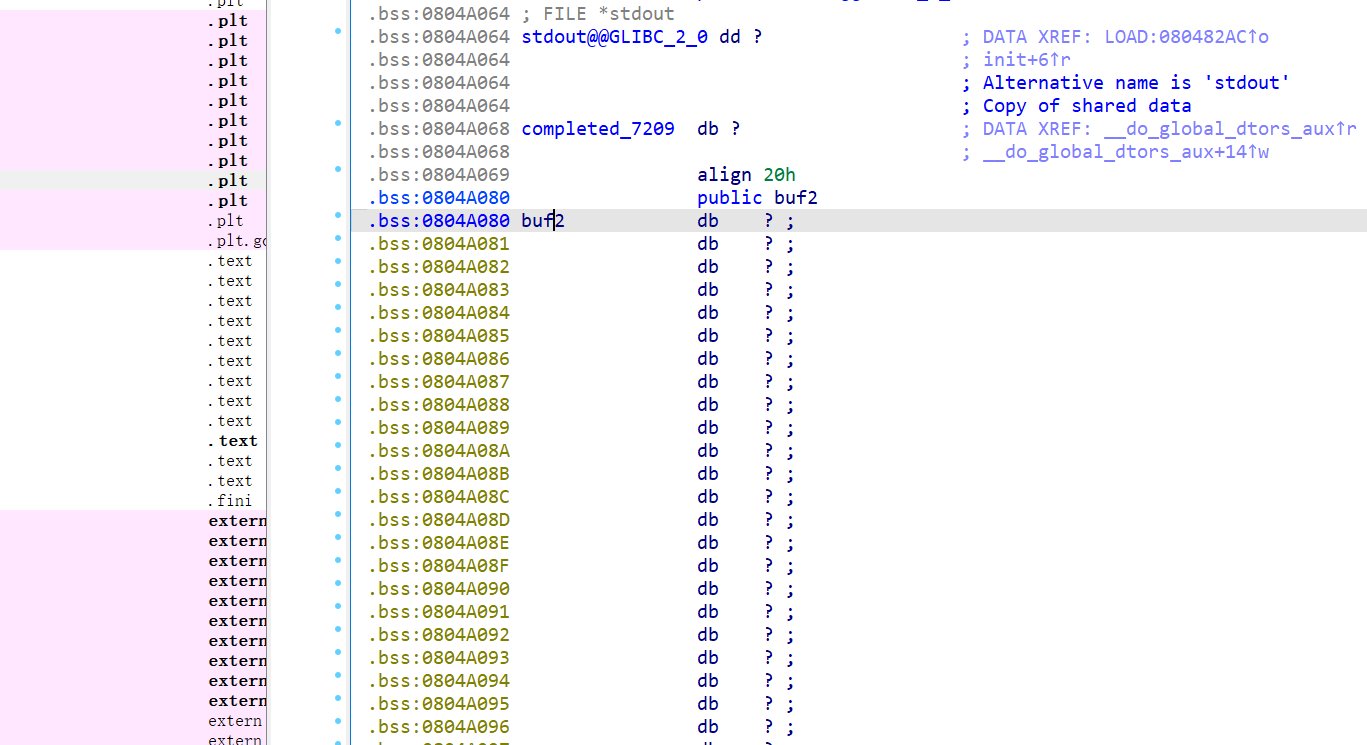Image resolution: width=1367 pixels, height=745 pixels.
Task: Select the 'Copy of shared data' comment
Action: pos(1087,106)
